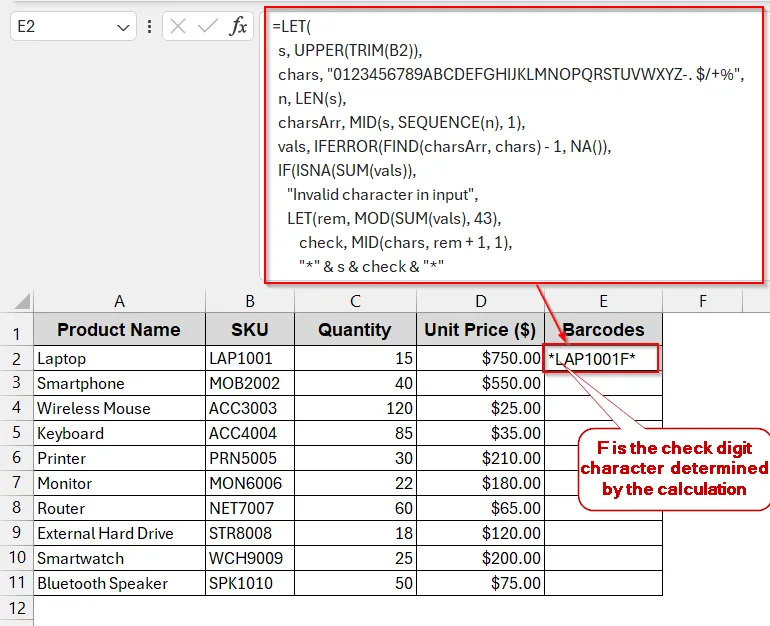Screen dimensions: 770x626
Task: Select the quantity 22 cell
Action: pos(355,484)
